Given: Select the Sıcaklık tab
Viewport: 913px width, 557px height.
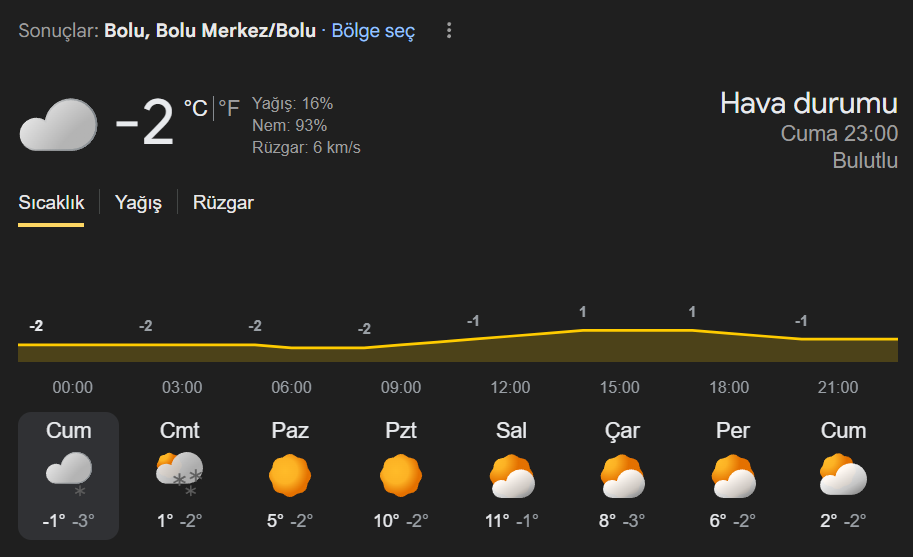Looking at the screenshot, I should (51, 203).
